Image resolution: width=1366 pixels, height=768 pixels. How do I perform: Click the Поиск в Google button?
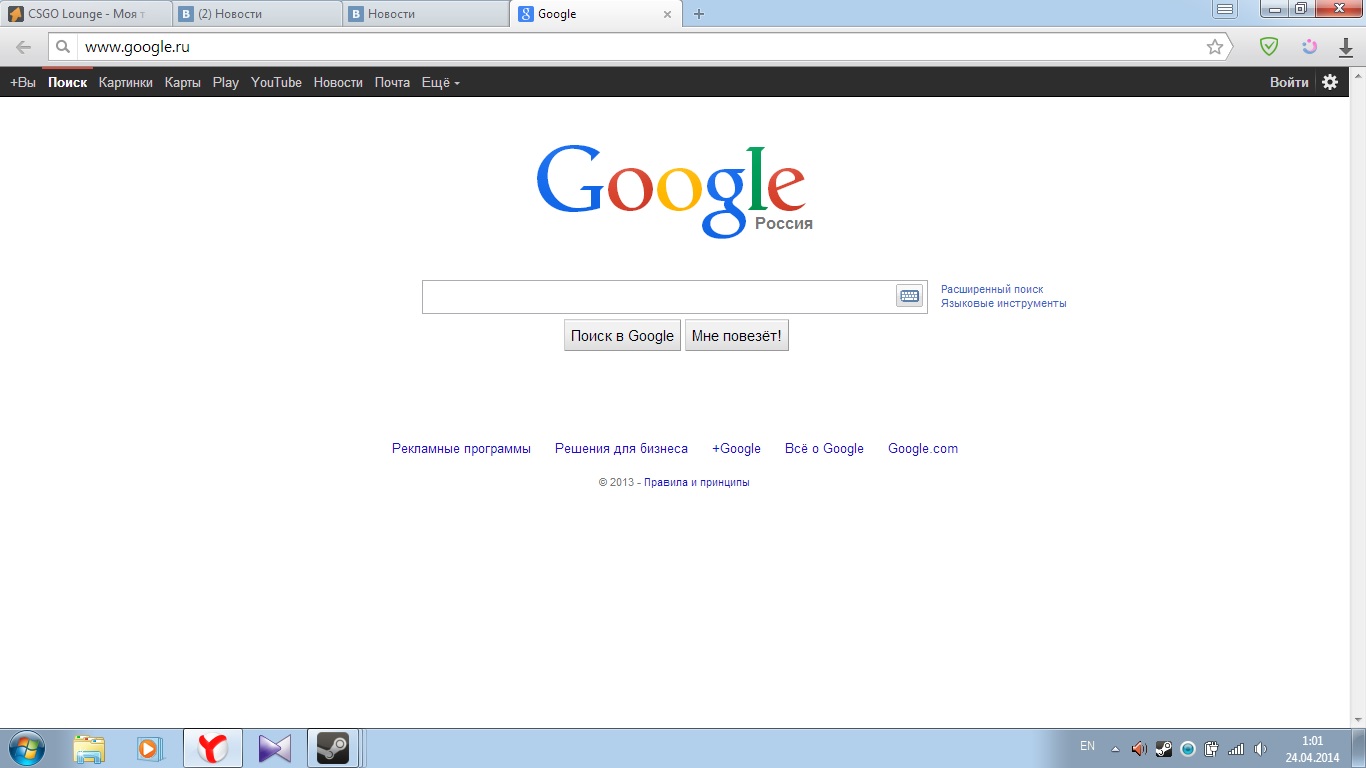[622, 336]
